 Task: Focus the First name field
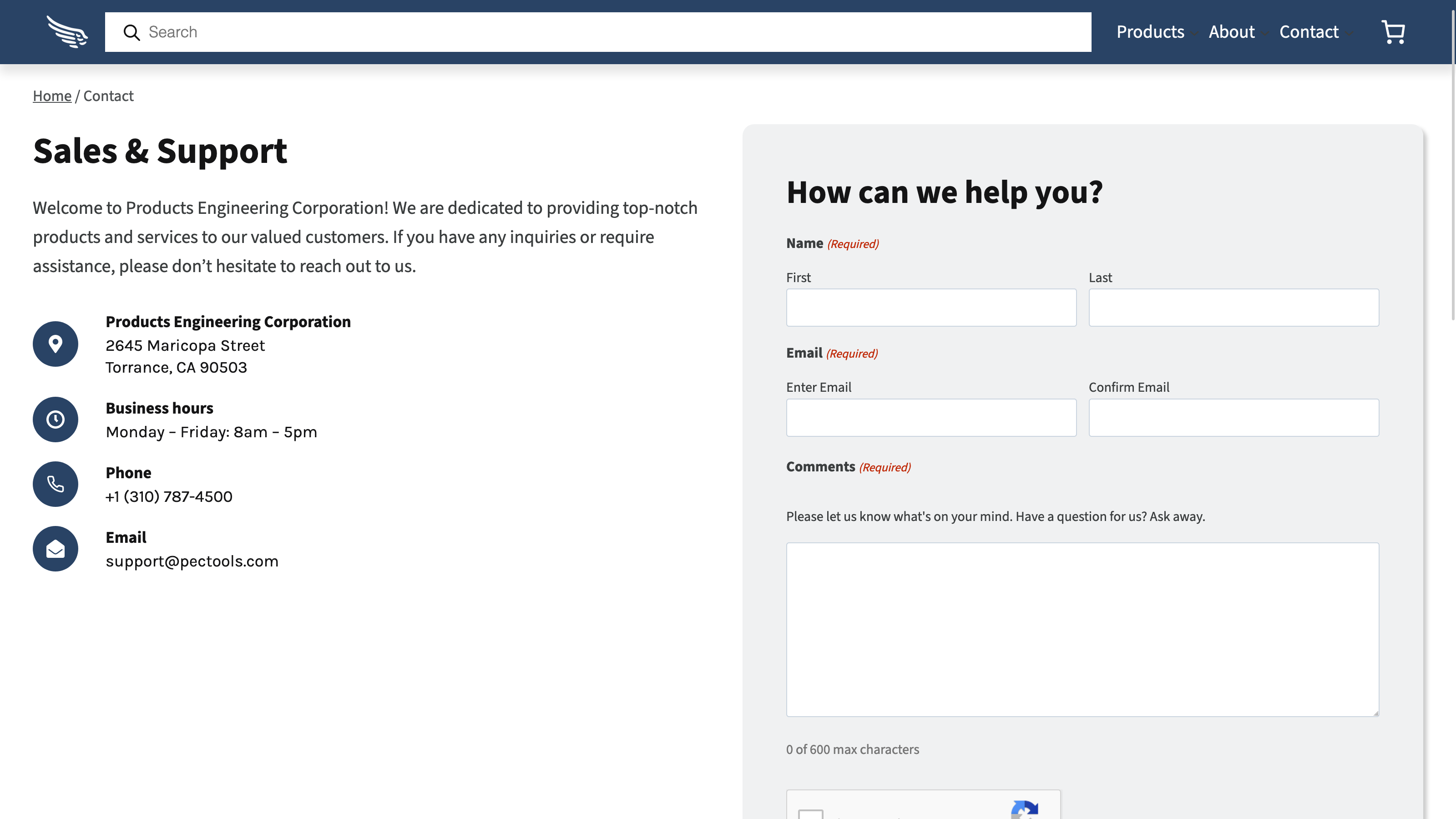click(x=931, y=308)
